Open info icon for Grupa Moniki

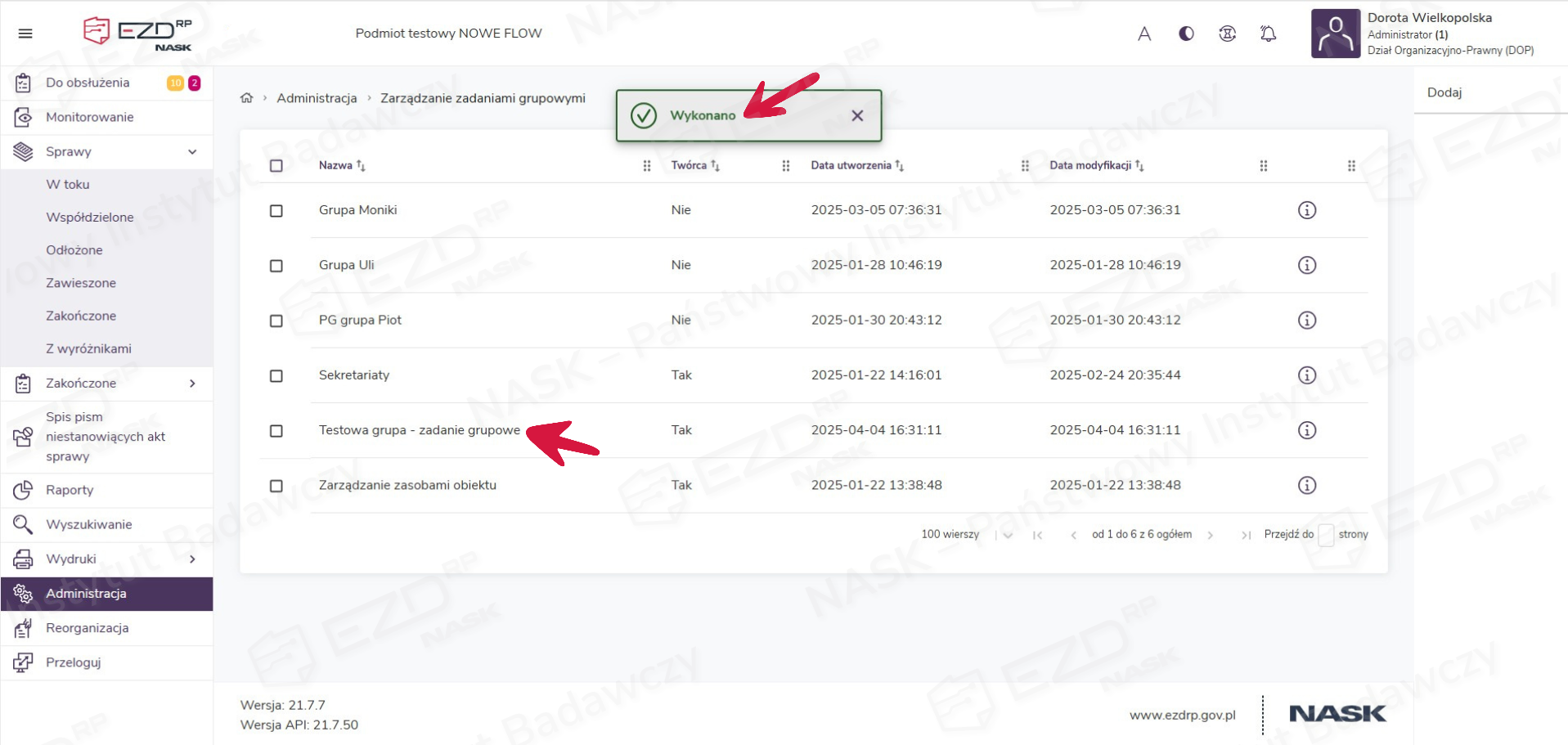(1306, 210)
